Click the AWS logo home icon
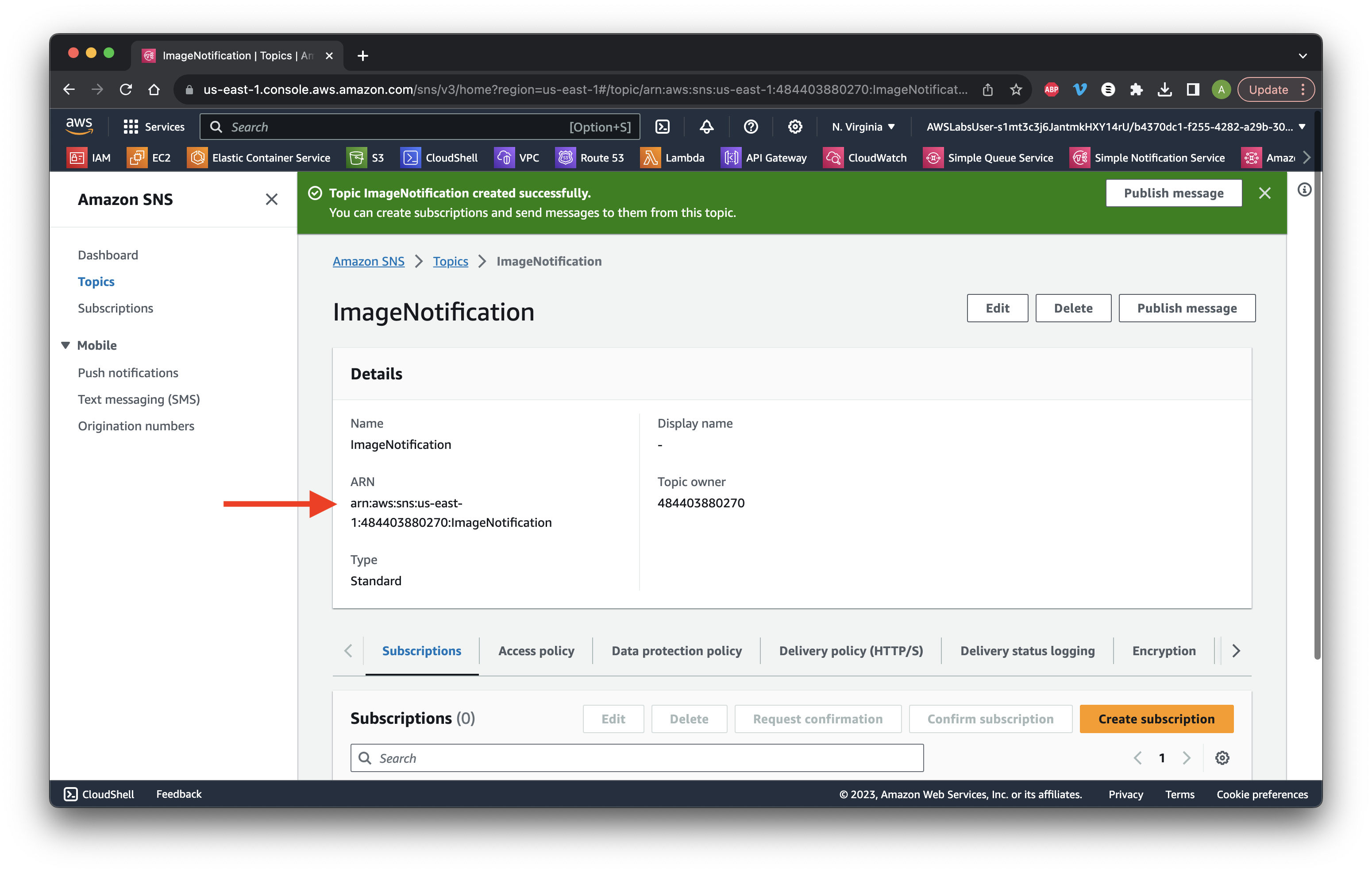The width and height of the screenshot is (1372, 873). (x=79, y=127)
